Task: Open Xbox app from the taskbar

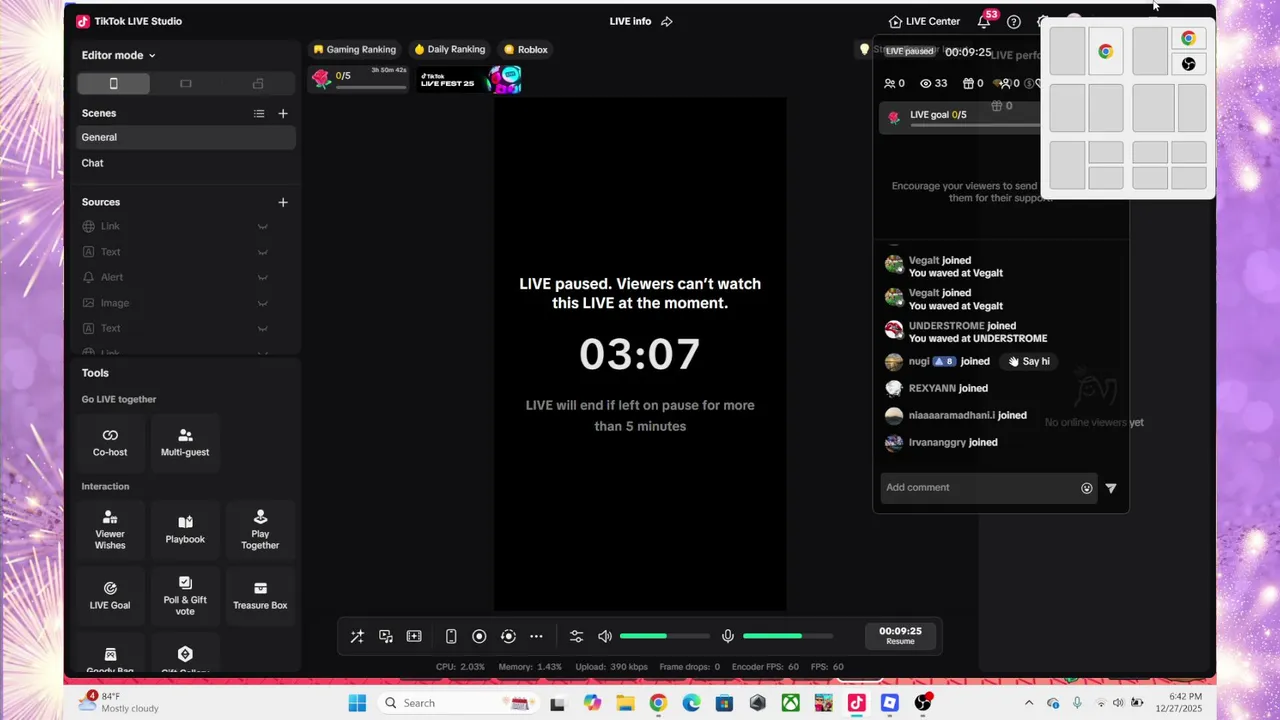Action: 791,703
